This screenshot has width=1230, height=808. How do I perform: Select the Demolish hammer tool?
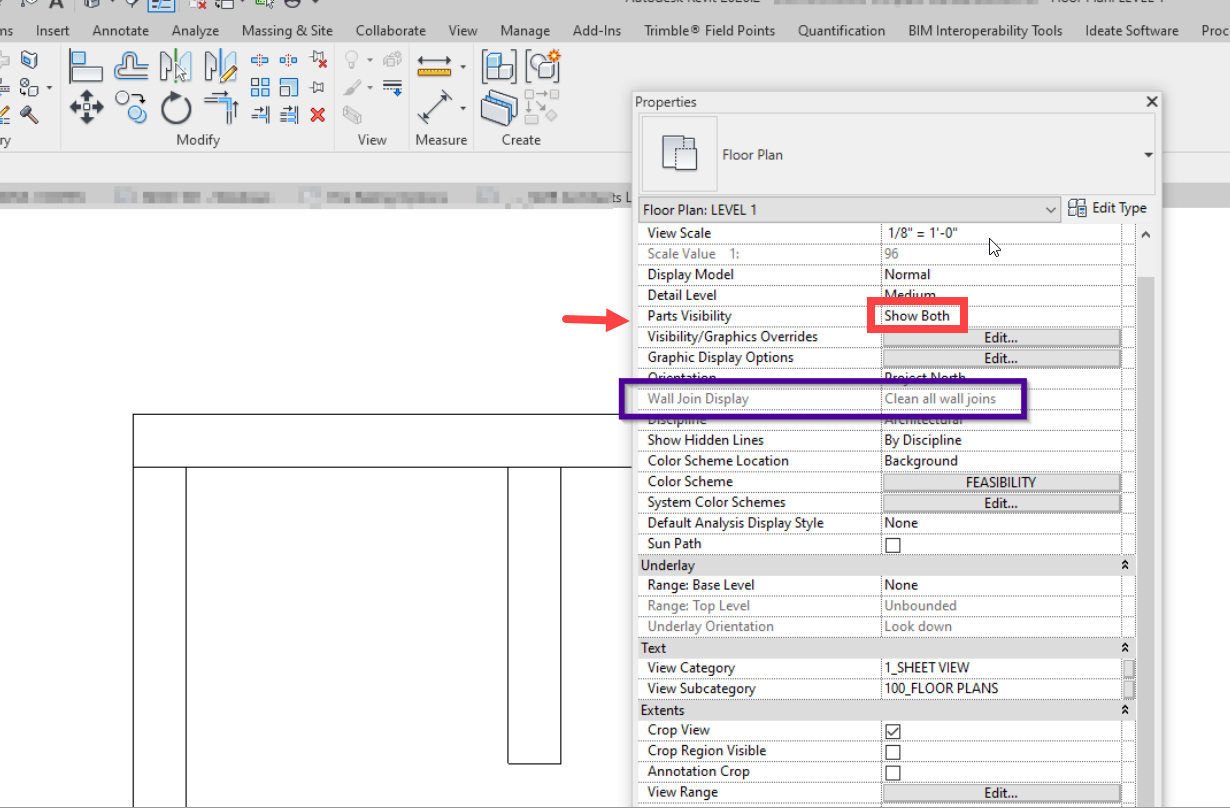29,114
